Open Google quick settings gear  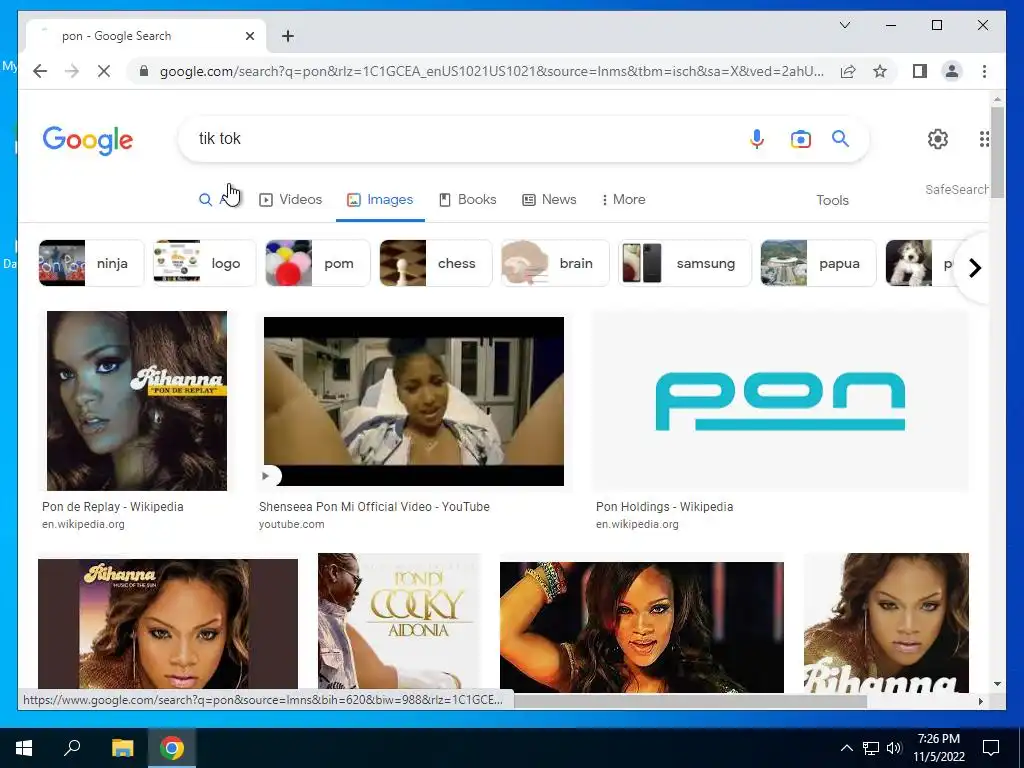click(x=938, y=139)
